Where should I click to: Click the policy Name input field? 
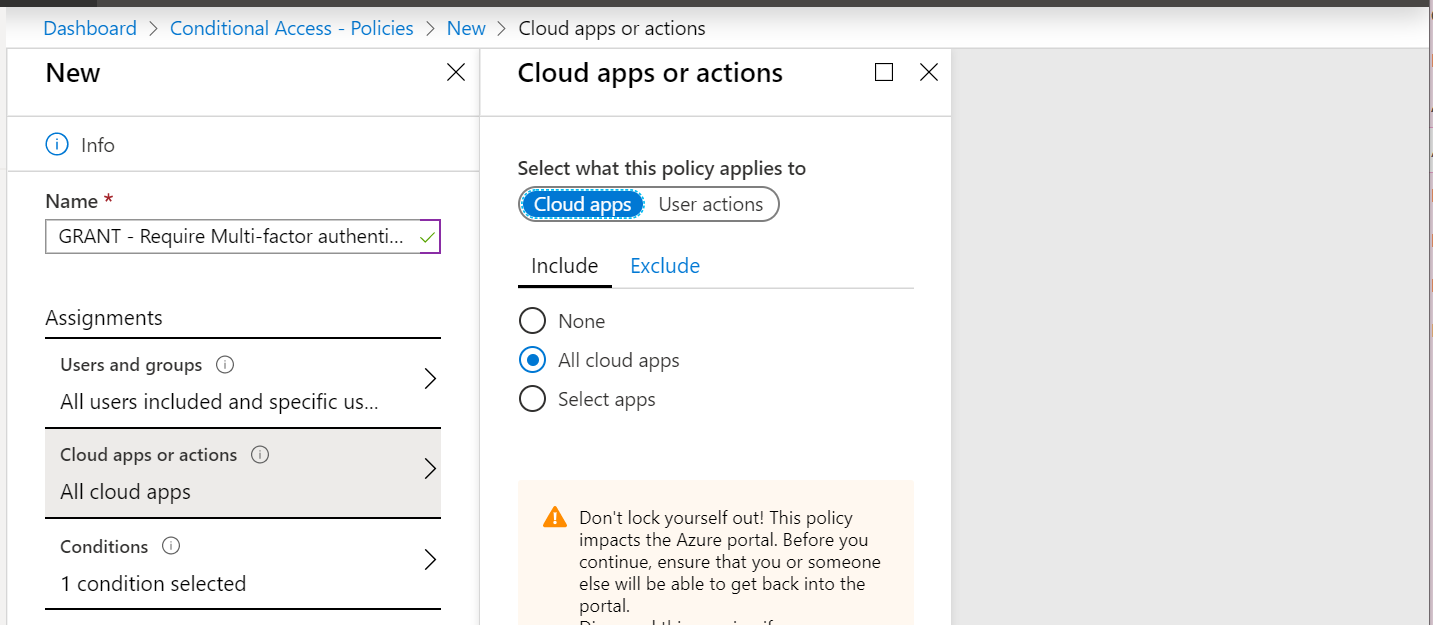(243, 237)
